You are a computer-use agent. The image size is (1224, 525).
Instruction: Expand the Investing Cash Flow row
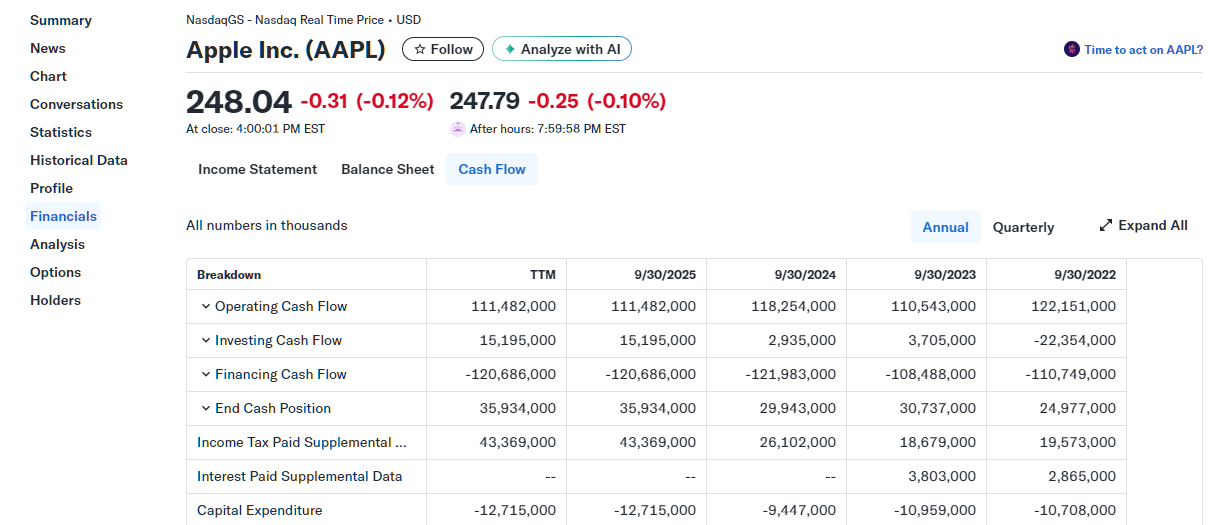[x=206, y=340]
